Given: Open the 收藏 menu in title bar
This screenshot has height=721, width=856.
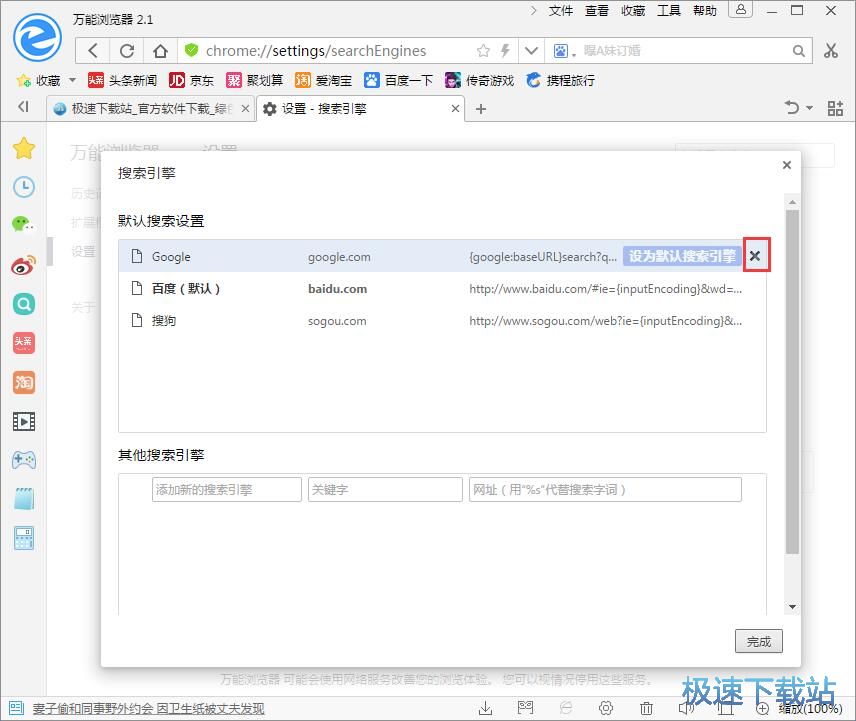Looking at the screenshot, I should pos(633,10).
